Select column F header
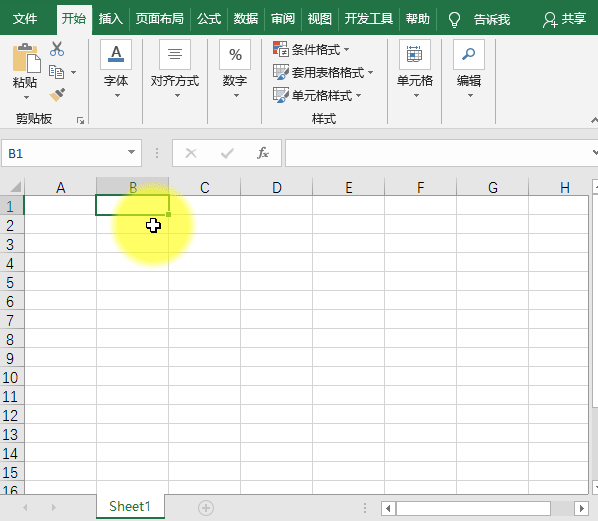The height and width of the screenshot is (521, 598). (420, 187)
